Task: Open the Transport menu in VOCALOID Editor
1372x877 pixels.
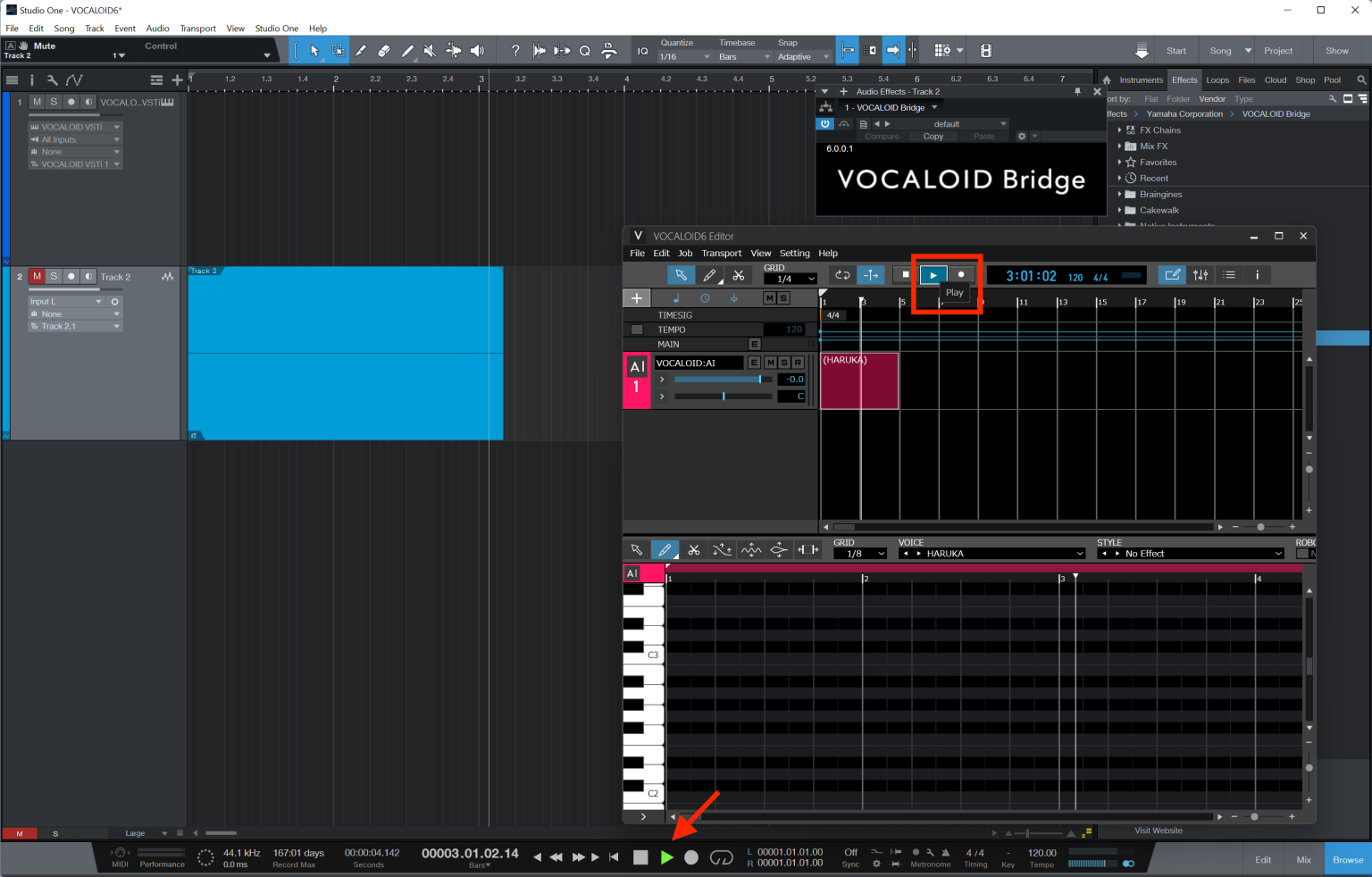Action: coord(721,253)
